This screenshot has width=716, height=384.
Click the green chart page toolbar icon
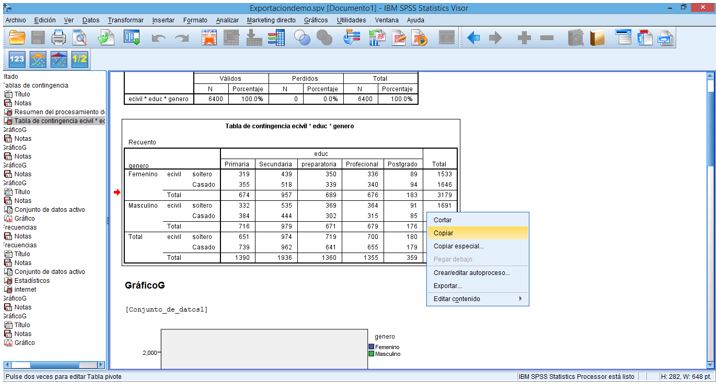click(x=377, y=37)
